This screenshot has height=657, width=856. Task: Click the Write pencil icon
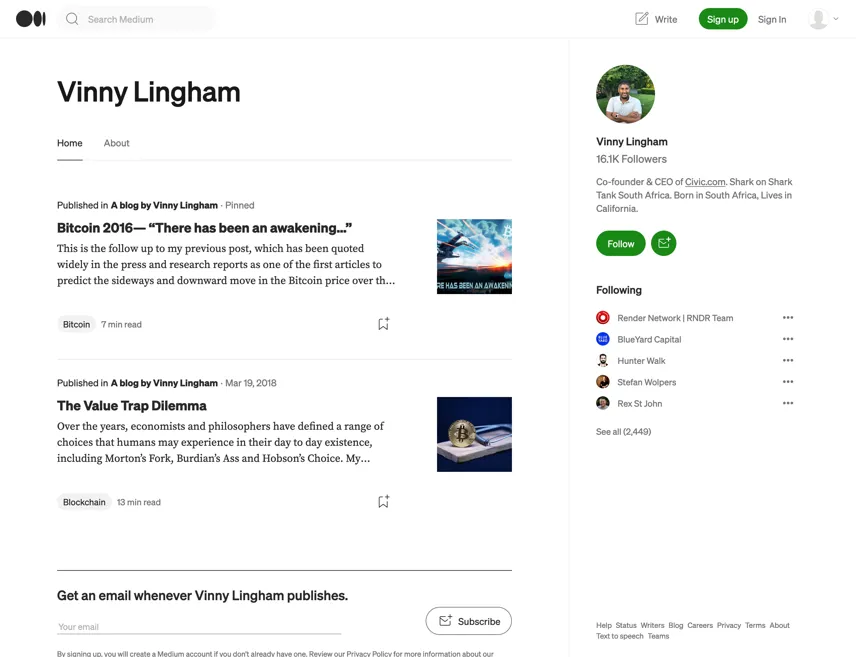pyautogui.click(x=642, y=19)
